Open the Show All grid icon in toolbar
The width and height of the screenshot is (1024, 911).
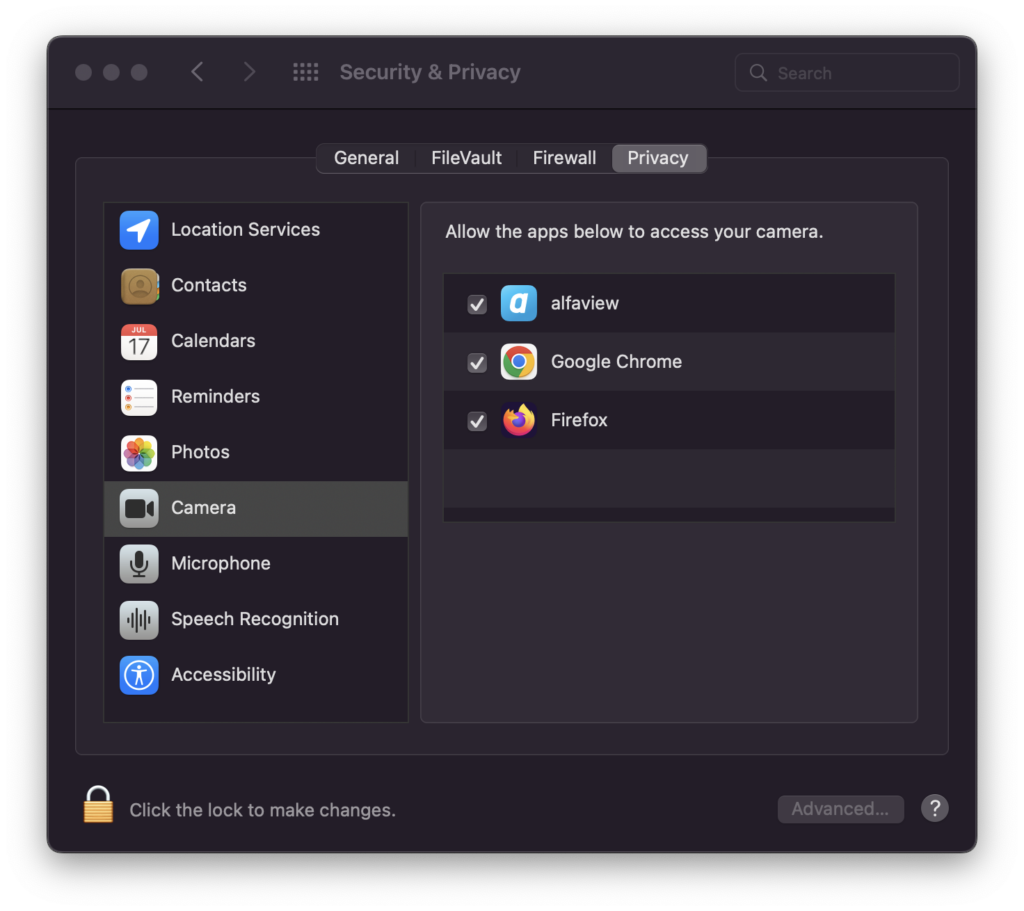click(x=305, y=71)
